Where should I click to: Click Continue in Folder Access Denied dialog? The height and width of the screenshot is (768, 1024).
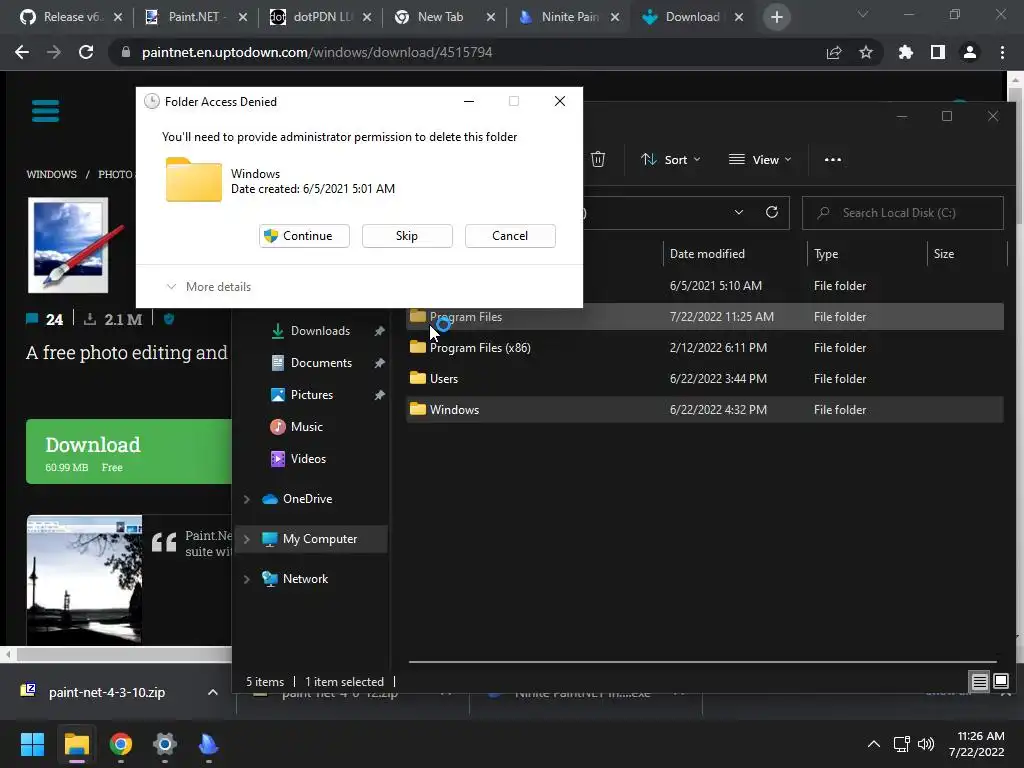[304, 236]
